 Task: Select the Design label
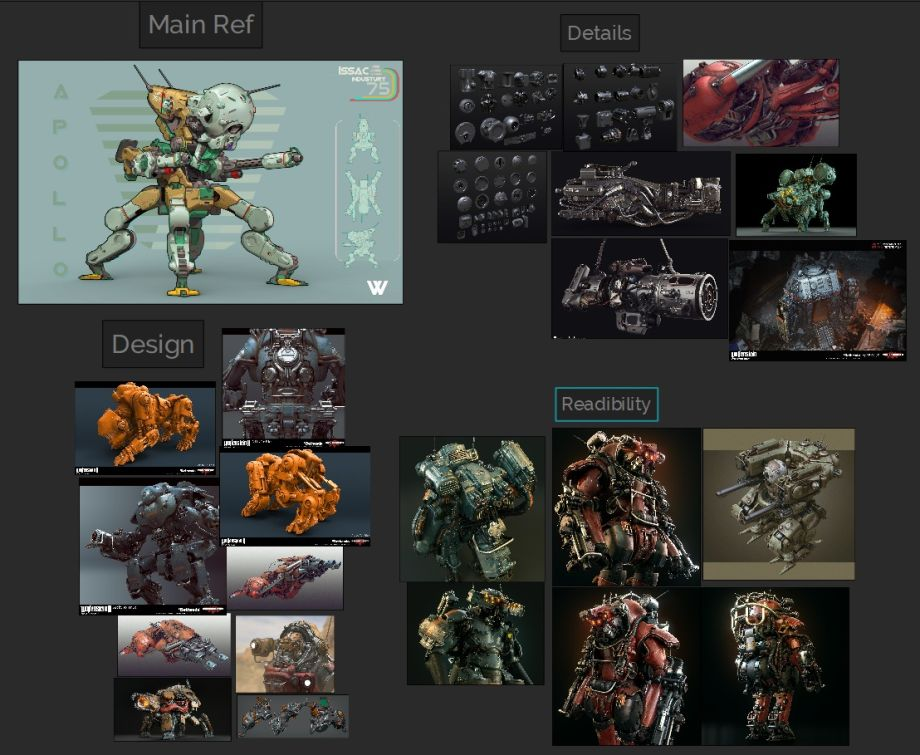coord(153,344)
